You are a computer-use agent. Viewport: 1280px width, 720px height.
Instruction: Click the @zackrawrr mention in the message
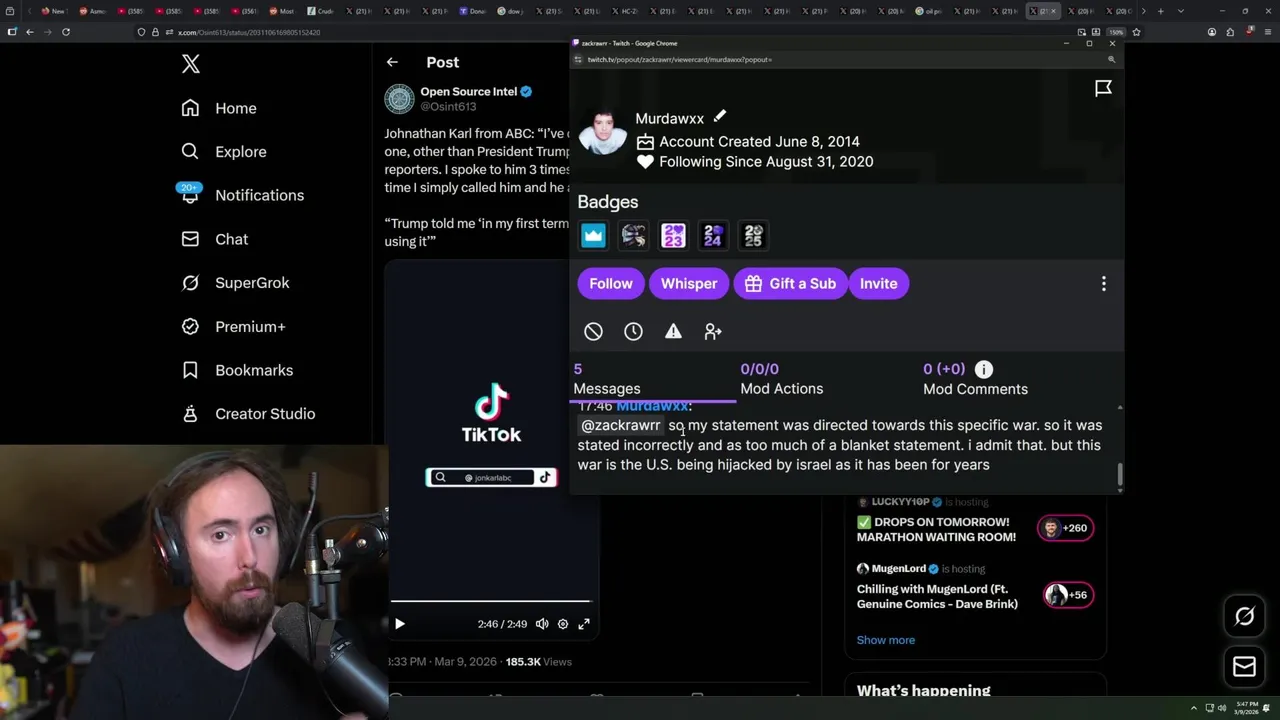coord(621,426)
